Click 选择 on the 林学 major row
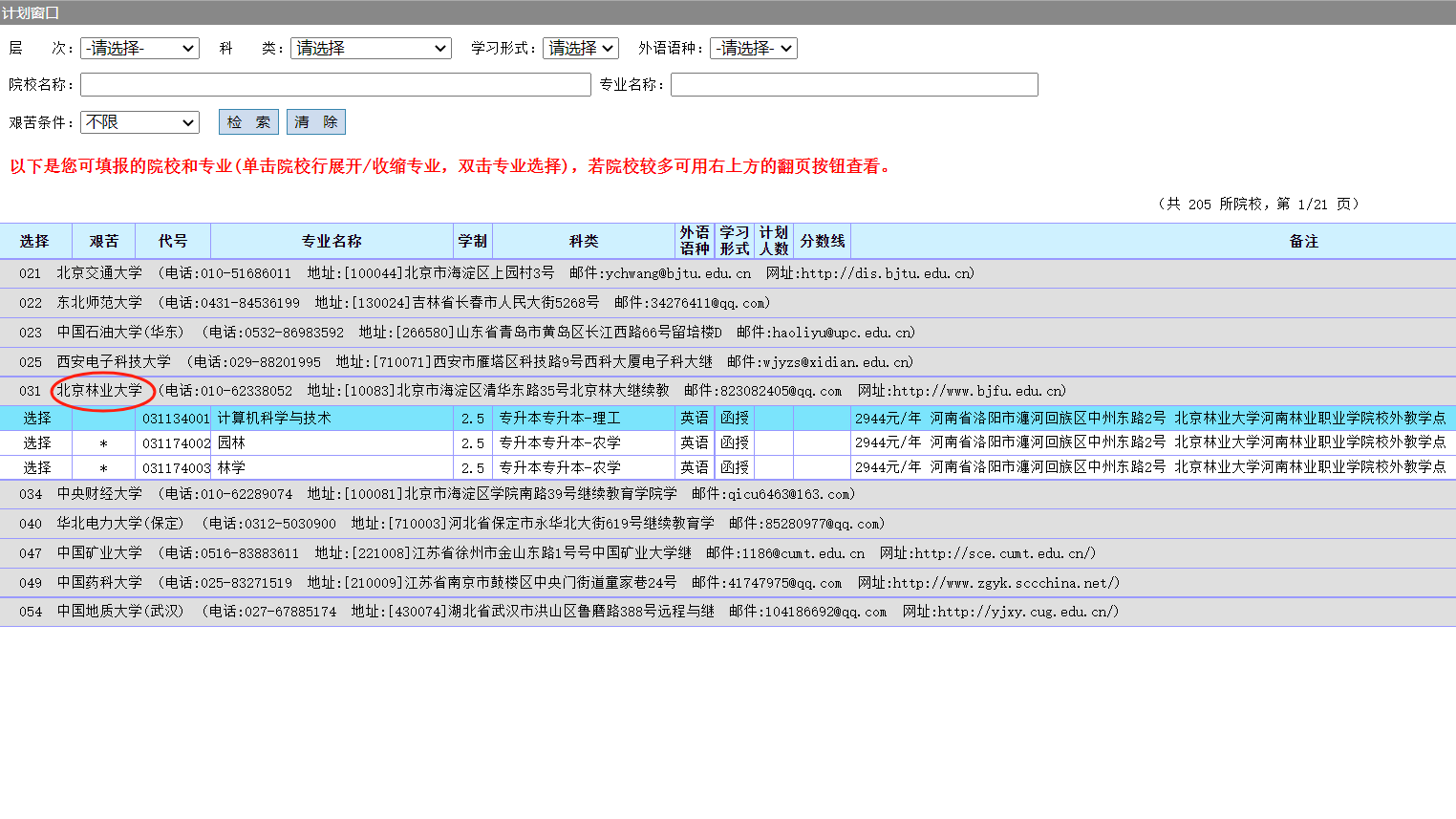The image size is (1456, 819). pos(35,467)
